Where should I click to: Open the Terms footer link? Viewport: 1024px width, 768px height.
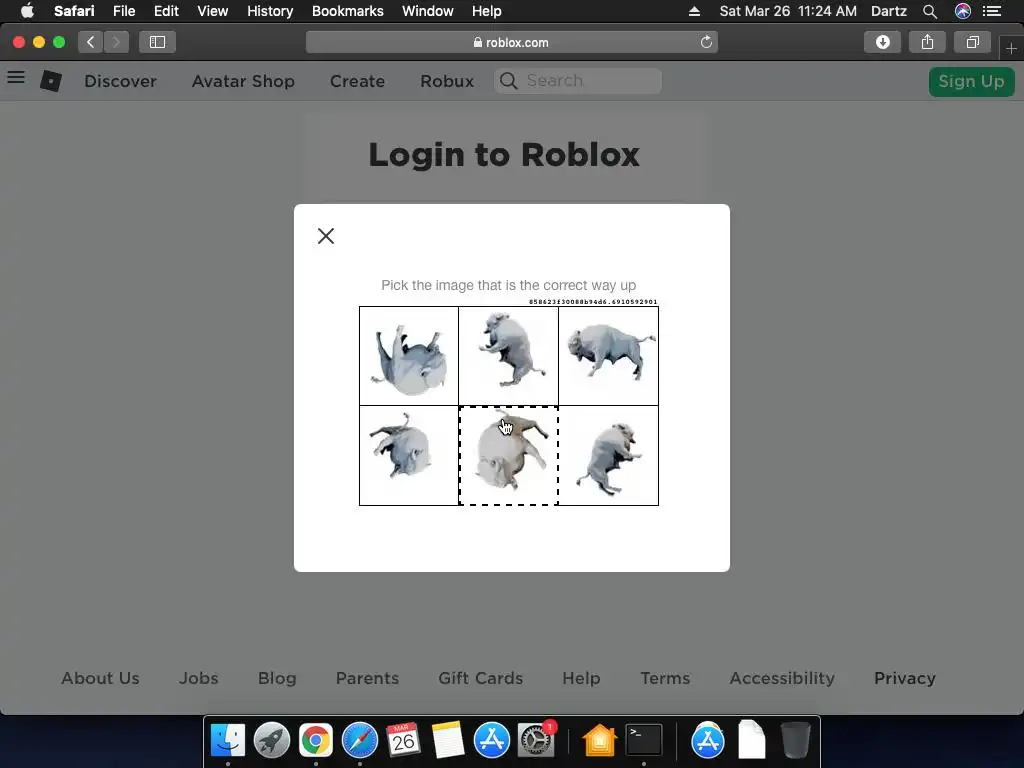click(x=665, y=678)
